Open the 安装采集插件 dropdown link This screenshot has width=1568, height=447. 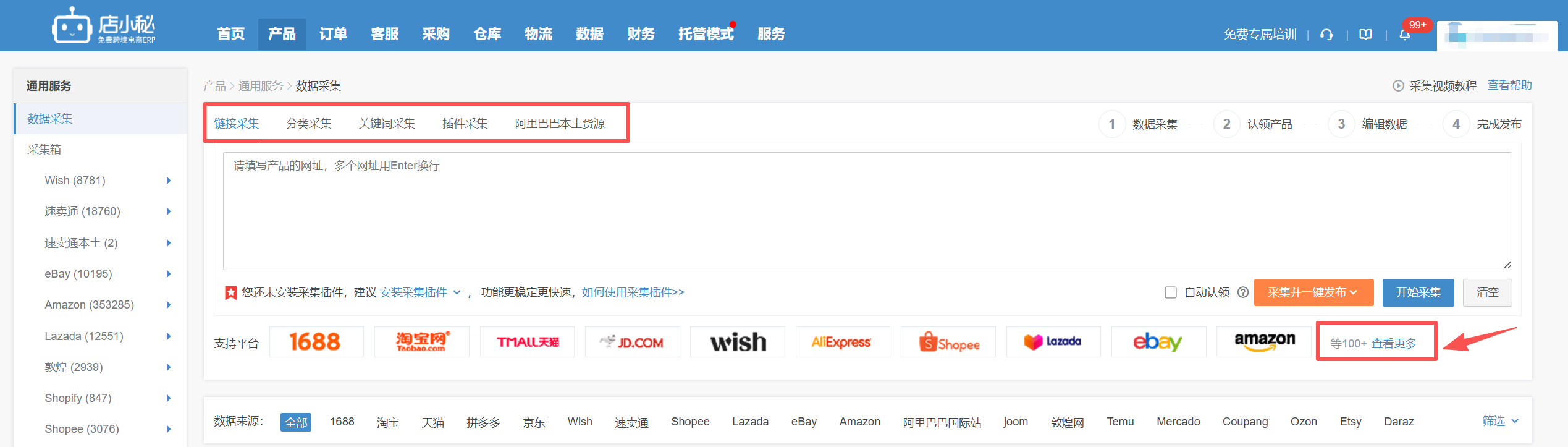click(x=420, y=292)
